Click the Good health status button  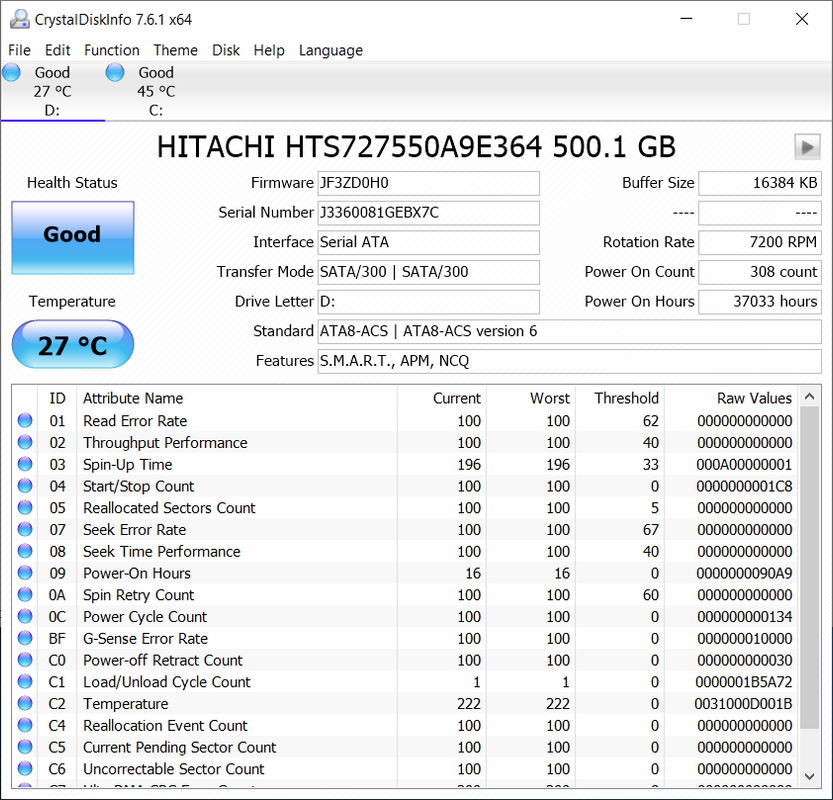[x=73, y=237]
